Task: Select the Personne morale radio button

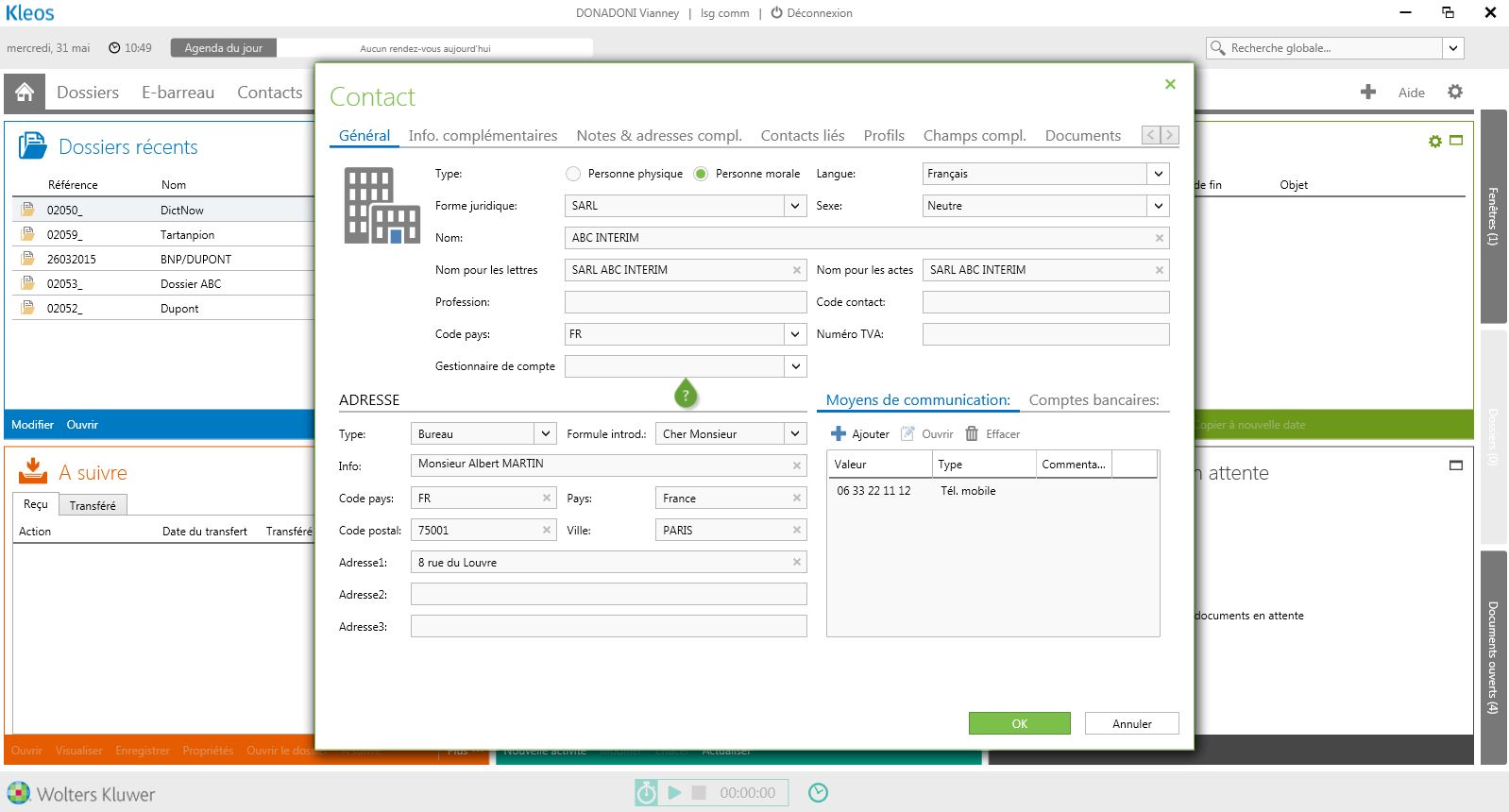Action: point(701,174)
